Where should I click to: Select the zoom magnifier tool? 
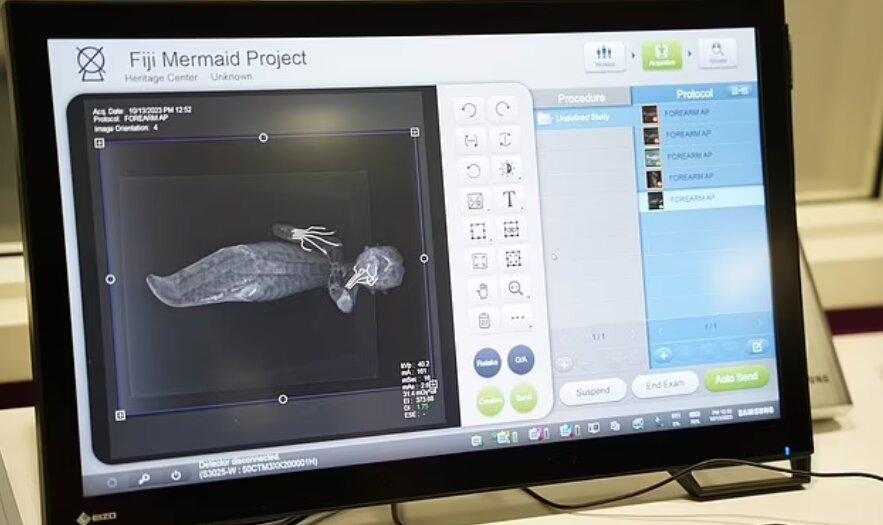click(516, 289)
